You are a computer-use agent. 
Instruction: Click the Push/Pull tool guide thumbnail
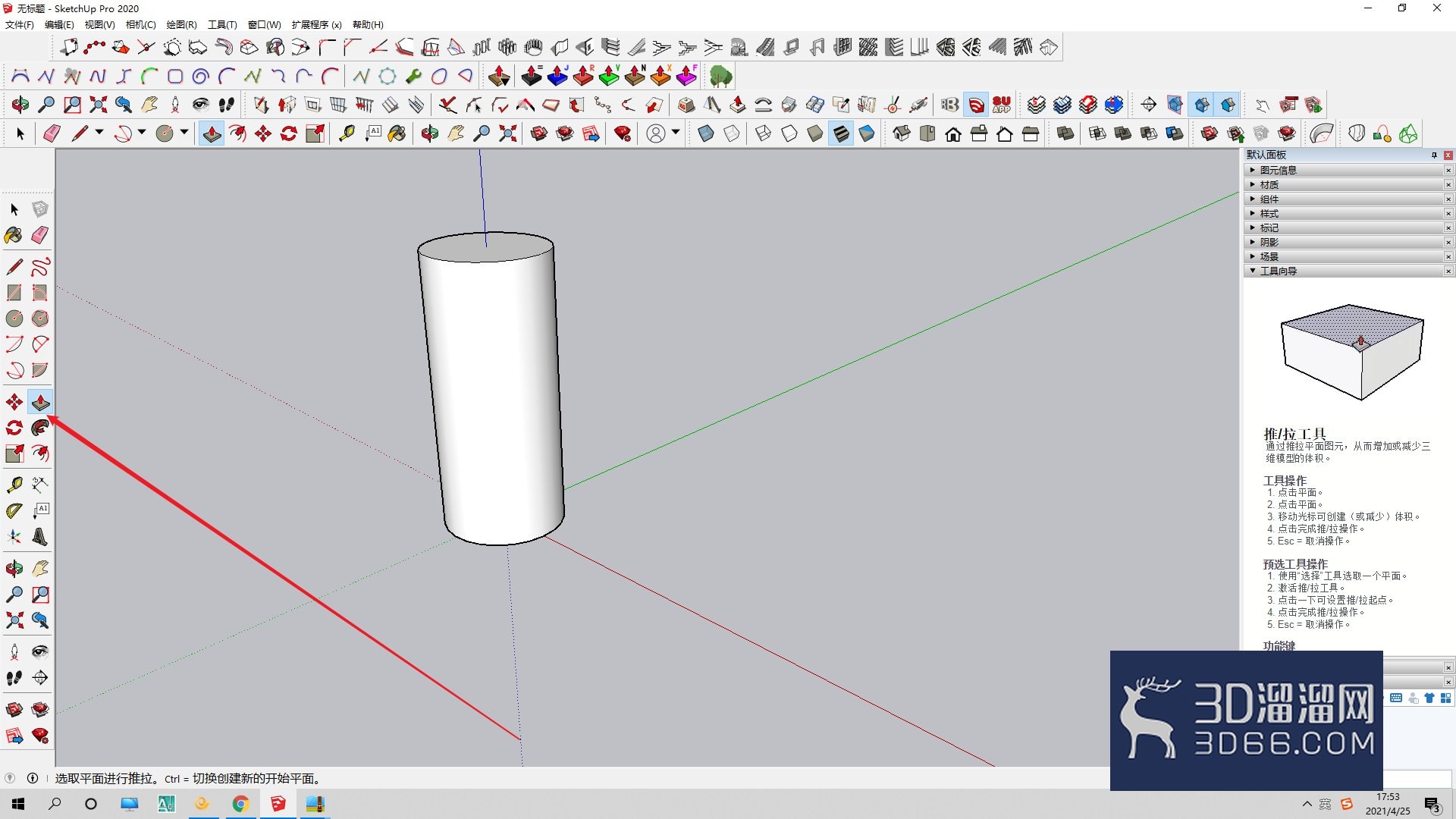click(x=1352, y=352)
